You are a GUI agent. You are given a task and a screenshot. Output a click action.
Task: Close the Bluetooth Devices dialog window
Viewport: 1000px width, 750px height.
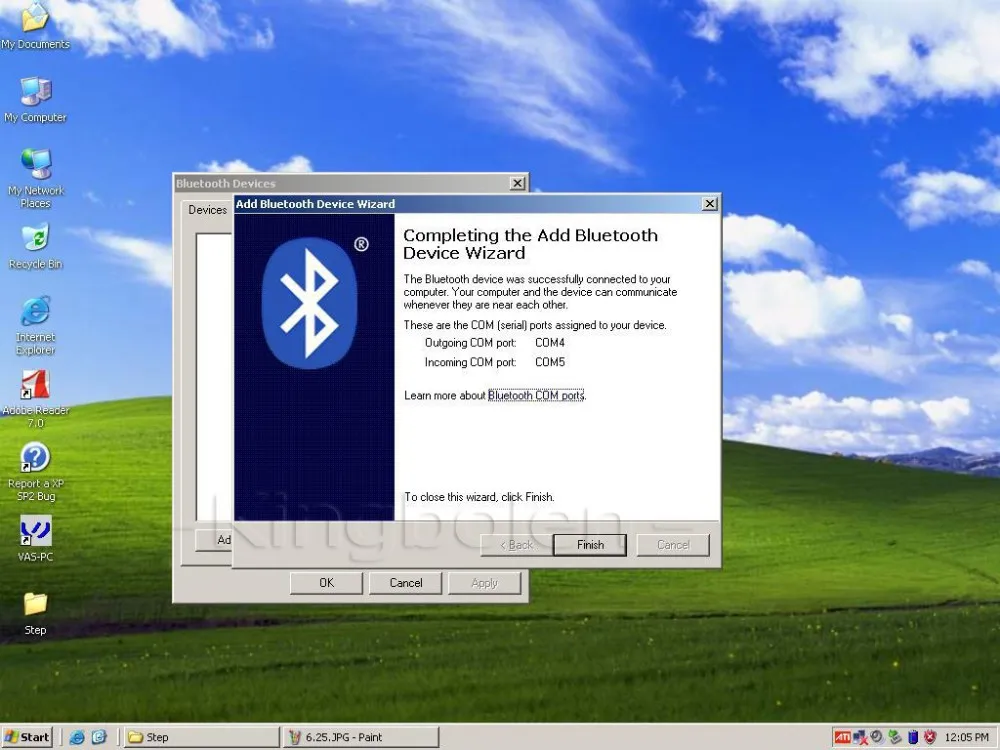point(518,183)
